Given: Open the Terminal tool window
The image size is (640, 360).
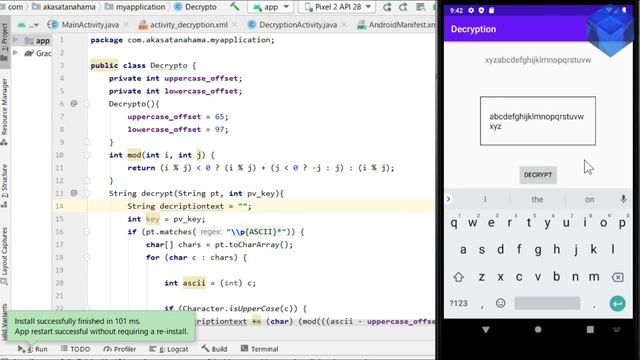Looking at the screenshot, I should (260, 349).
